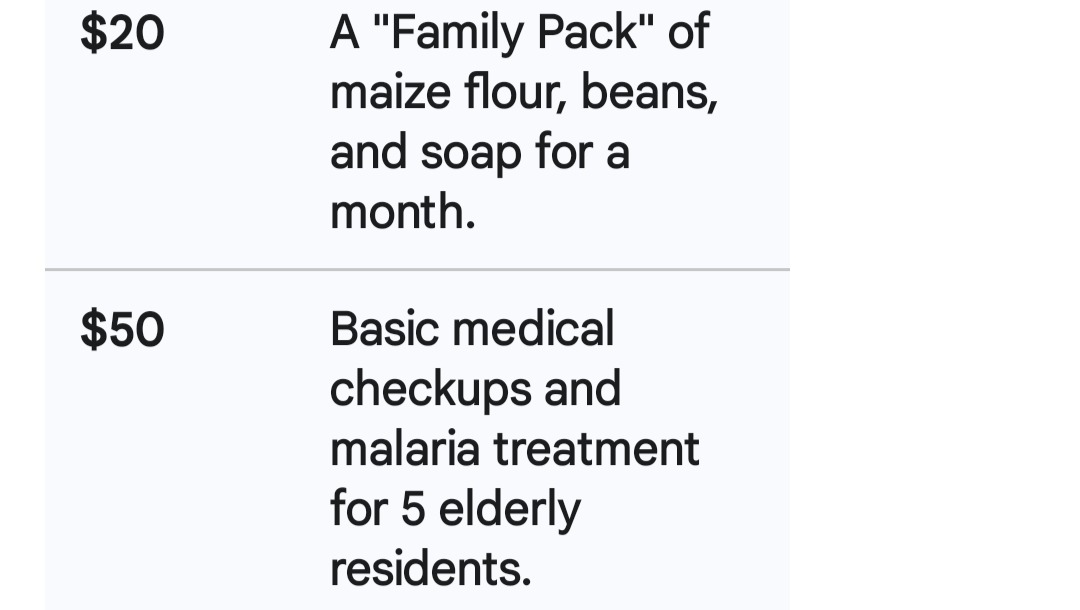Click the number "5" in the $50 description
1080x610 pixels.
[x=414, y=509]
